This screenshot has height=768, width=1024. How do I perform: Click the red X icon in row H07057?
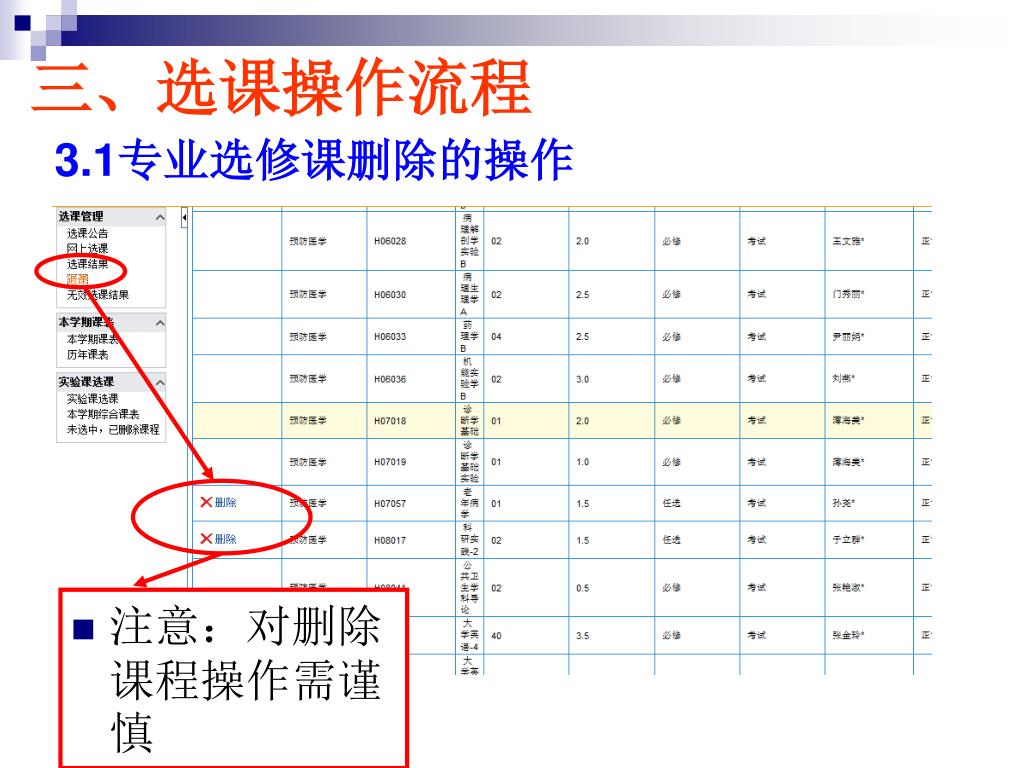[206, 502]
